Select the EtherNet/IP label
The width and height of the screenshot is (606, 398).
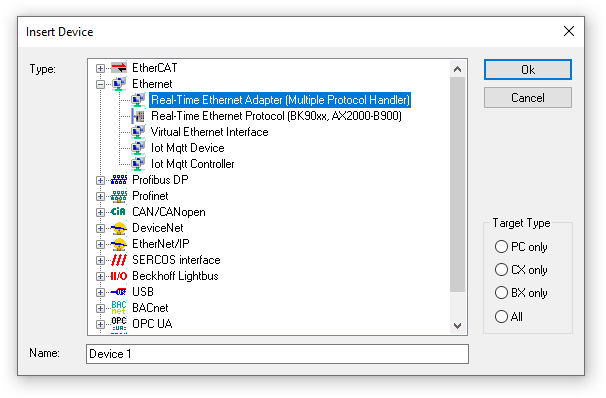(160, 244)
